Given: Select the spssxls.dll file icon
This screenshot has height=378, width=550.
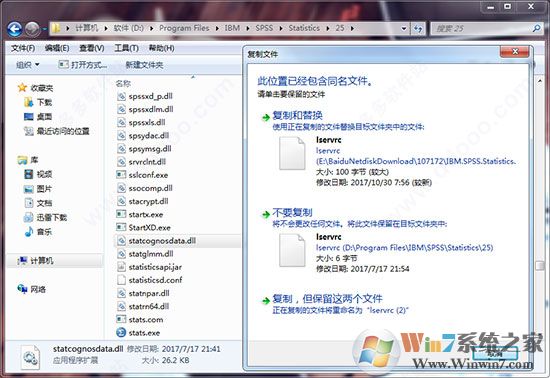Looking at the screenshot, I should [x=121, y=122].
